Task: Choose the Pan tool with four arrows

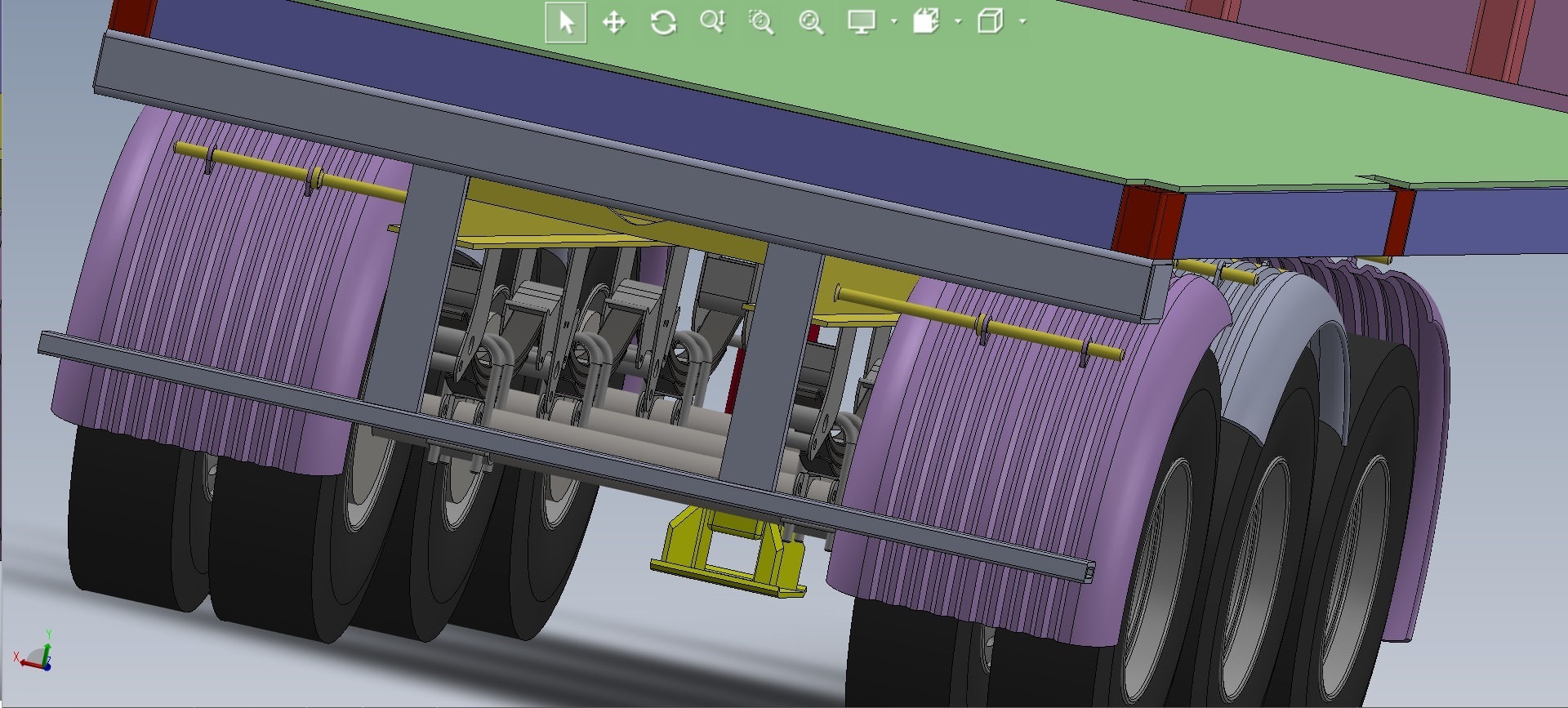Action: (x=614, y=22)
